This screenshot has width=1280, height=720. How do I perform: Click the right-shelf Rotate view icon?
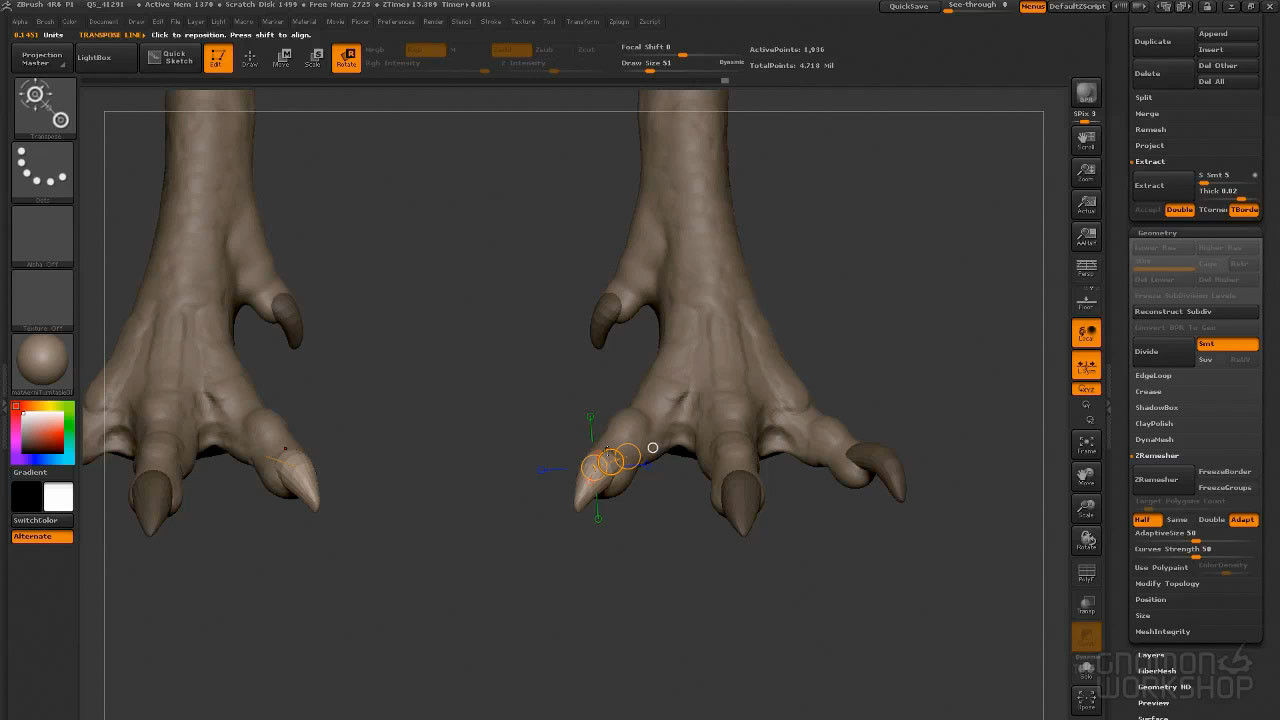[x=1086, y=541]
